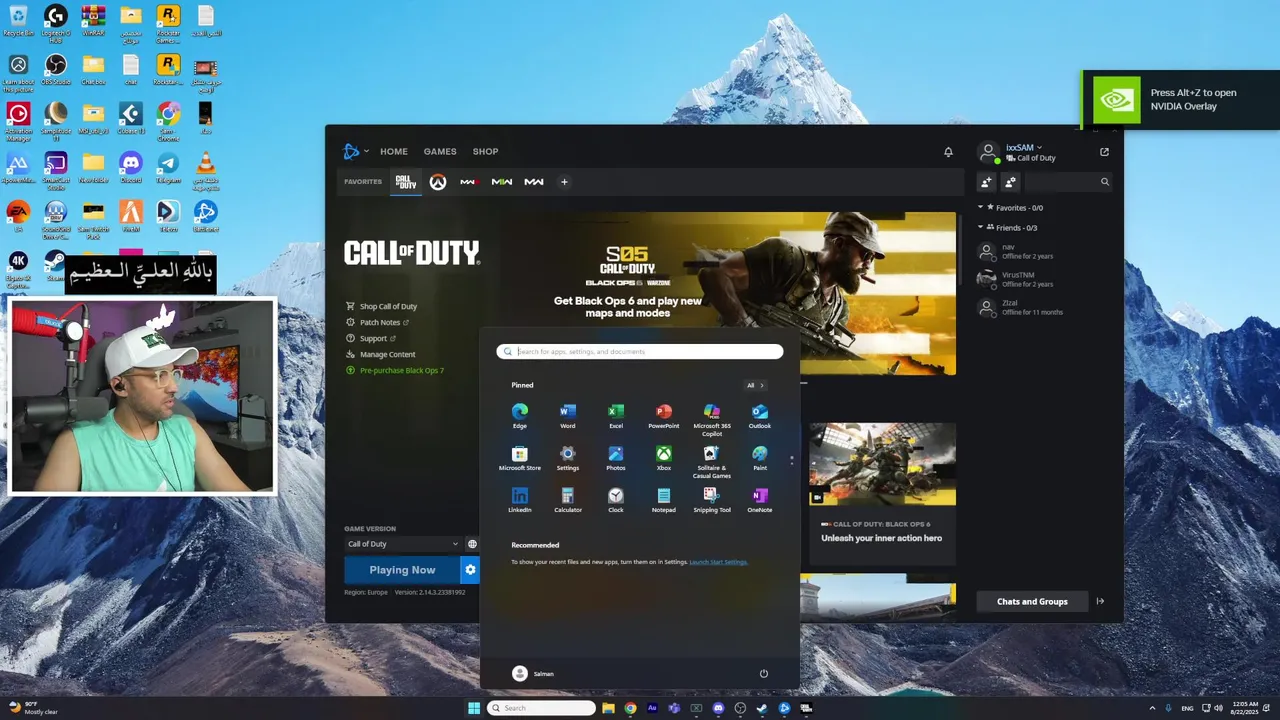Click Battle.net friends search box
1280x720 pixels.
click(1069, 182)
